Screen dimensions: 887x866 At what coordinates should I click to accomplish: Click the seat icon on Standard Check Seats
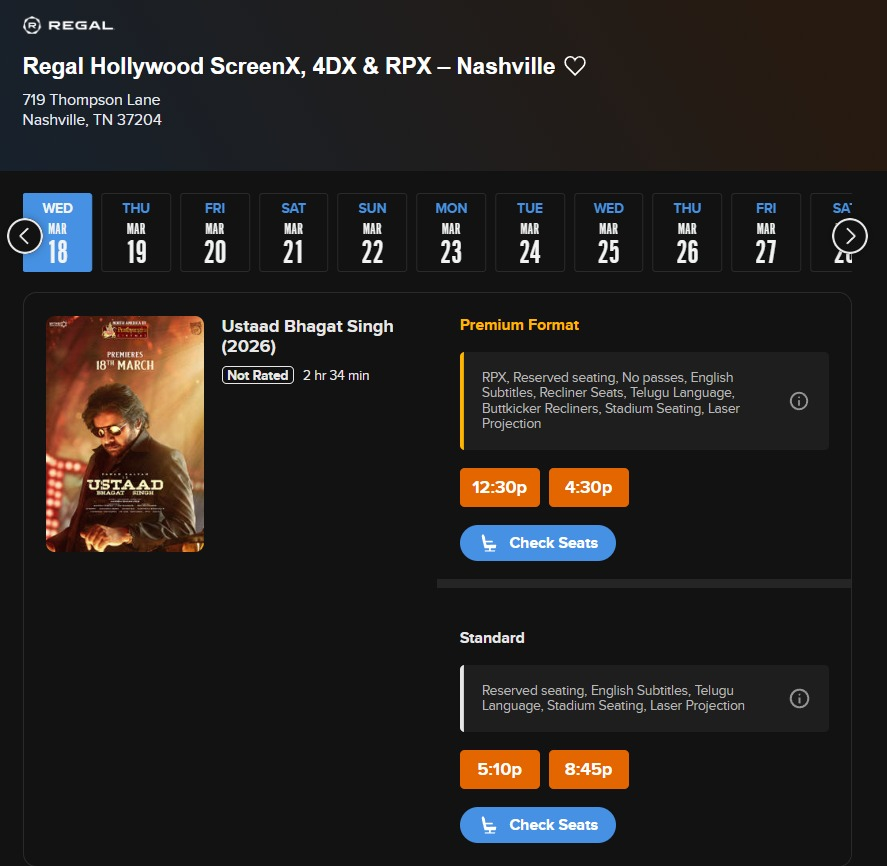point(489,824)
